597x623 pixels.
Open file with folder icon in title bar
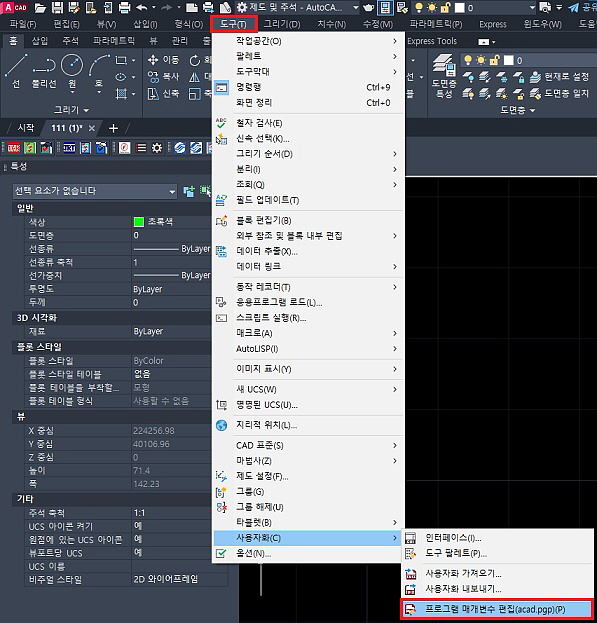tap(40, 8)
